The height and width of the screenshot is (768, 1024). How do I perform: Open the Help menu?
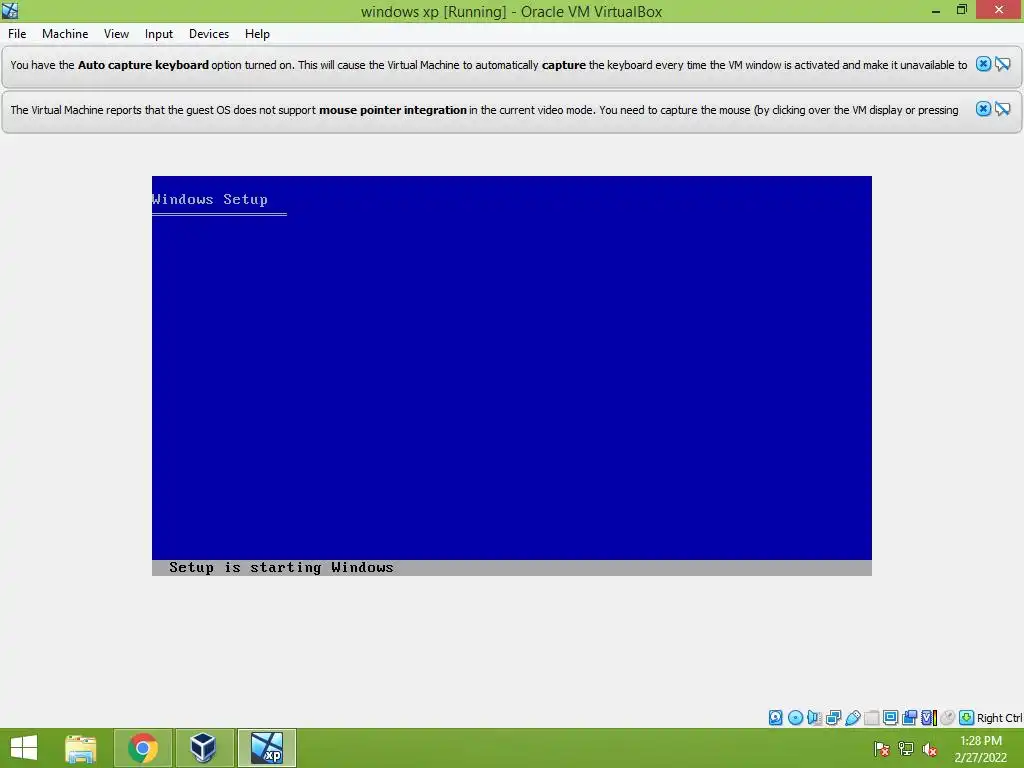pyautogui.click(x=257, y=34)
